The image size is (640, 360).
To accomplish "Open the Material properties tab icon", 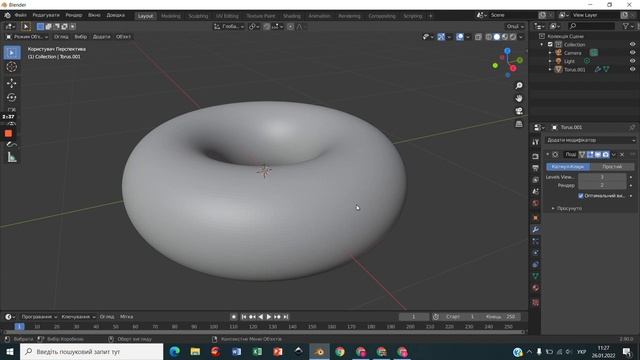I will 536,288.
